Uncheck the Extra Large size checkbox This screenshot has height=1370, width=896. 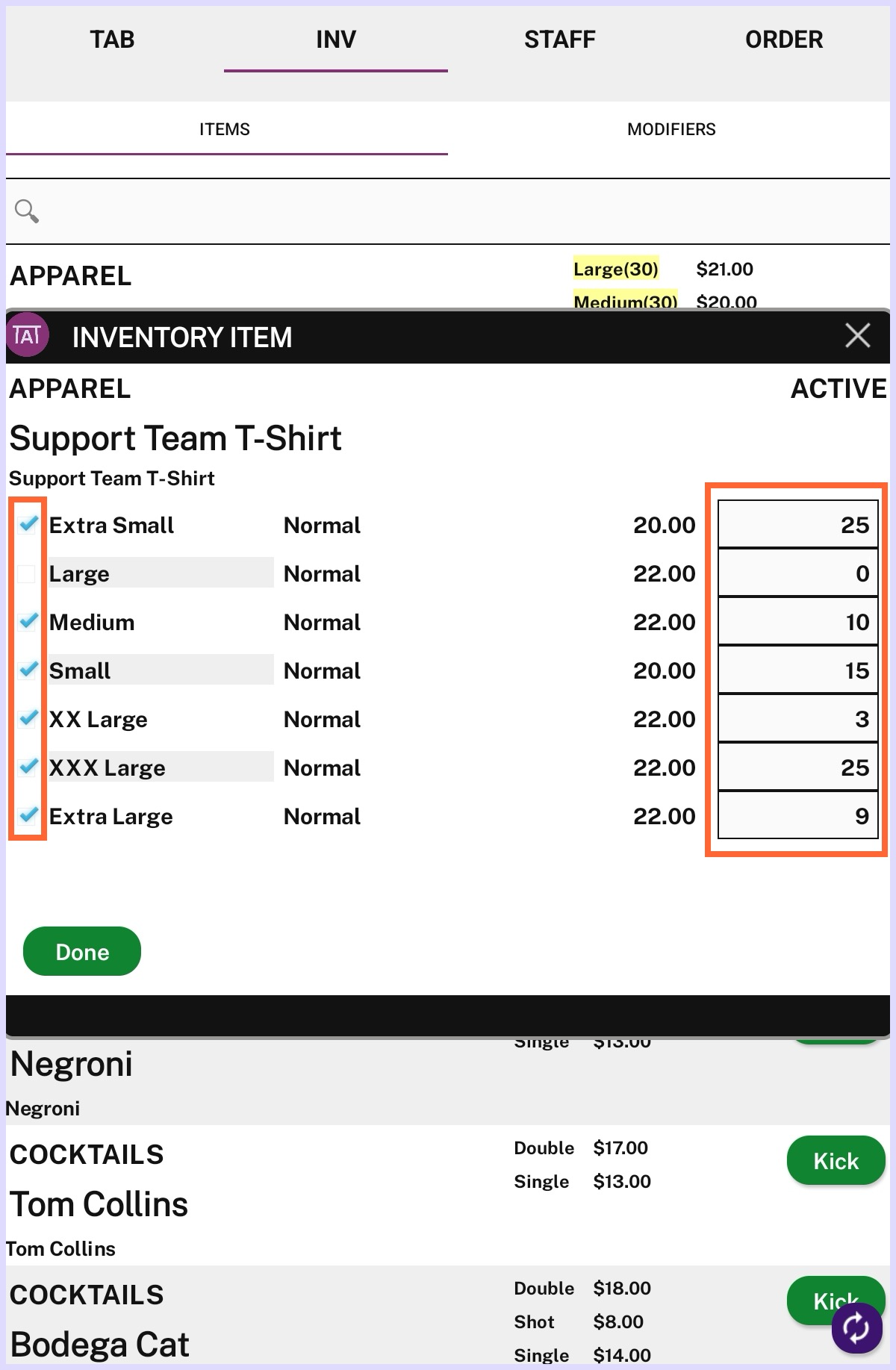28,816
